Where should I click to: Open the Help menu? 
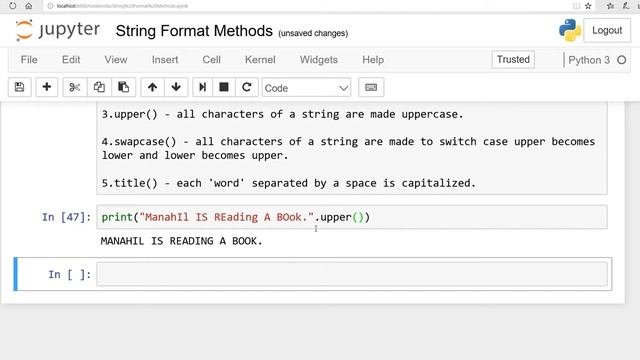pos(373,60)
